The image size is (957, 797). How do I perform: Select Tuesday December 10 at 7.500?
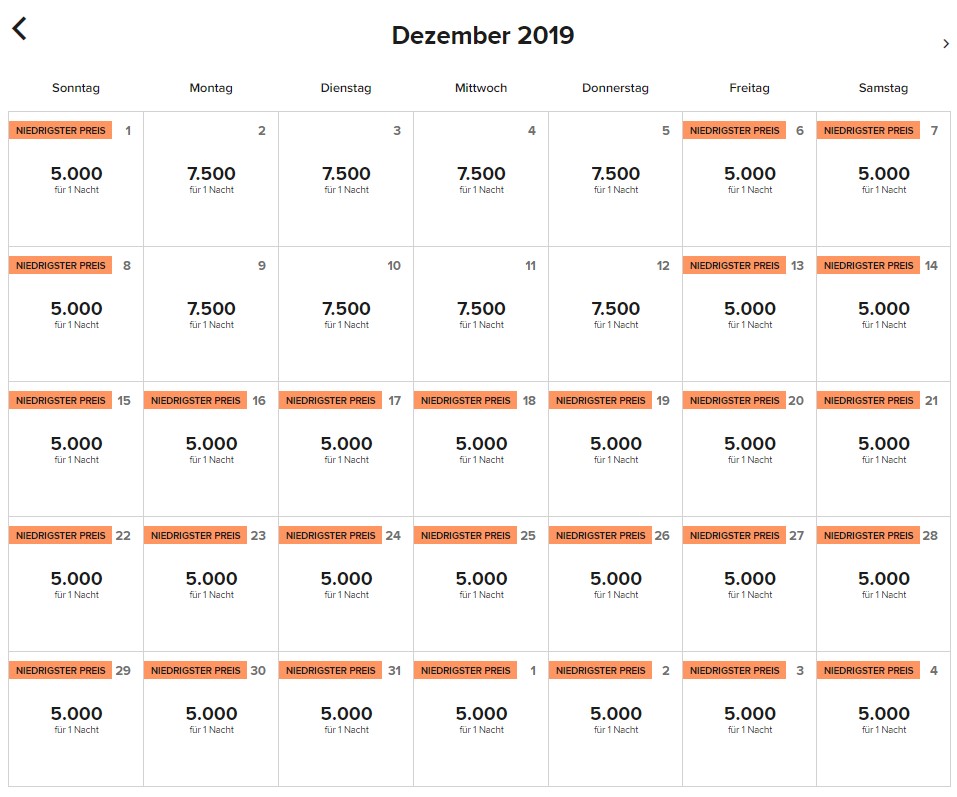coord(346,314)
